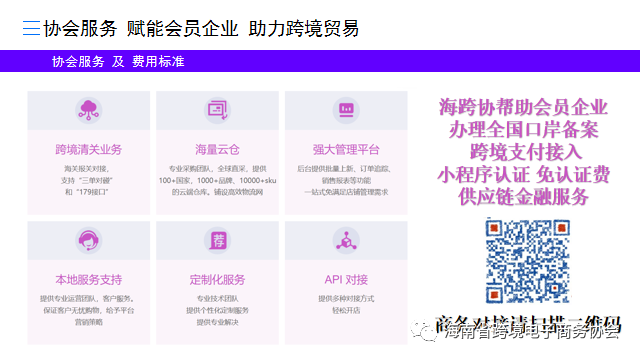The image size is (640, 360).
Task: Click the blue three-line icon beside 协会服务
Action: [x=31, y=28]
